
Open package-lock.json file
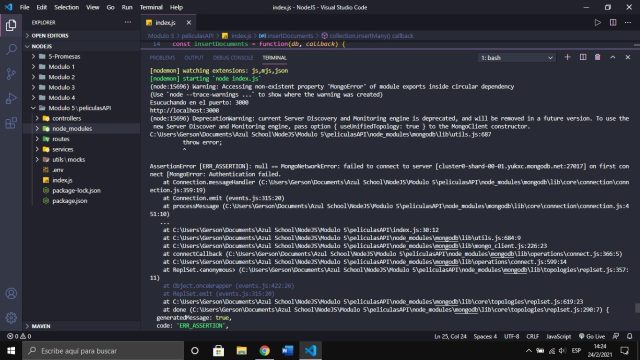[x=82, y=191]
